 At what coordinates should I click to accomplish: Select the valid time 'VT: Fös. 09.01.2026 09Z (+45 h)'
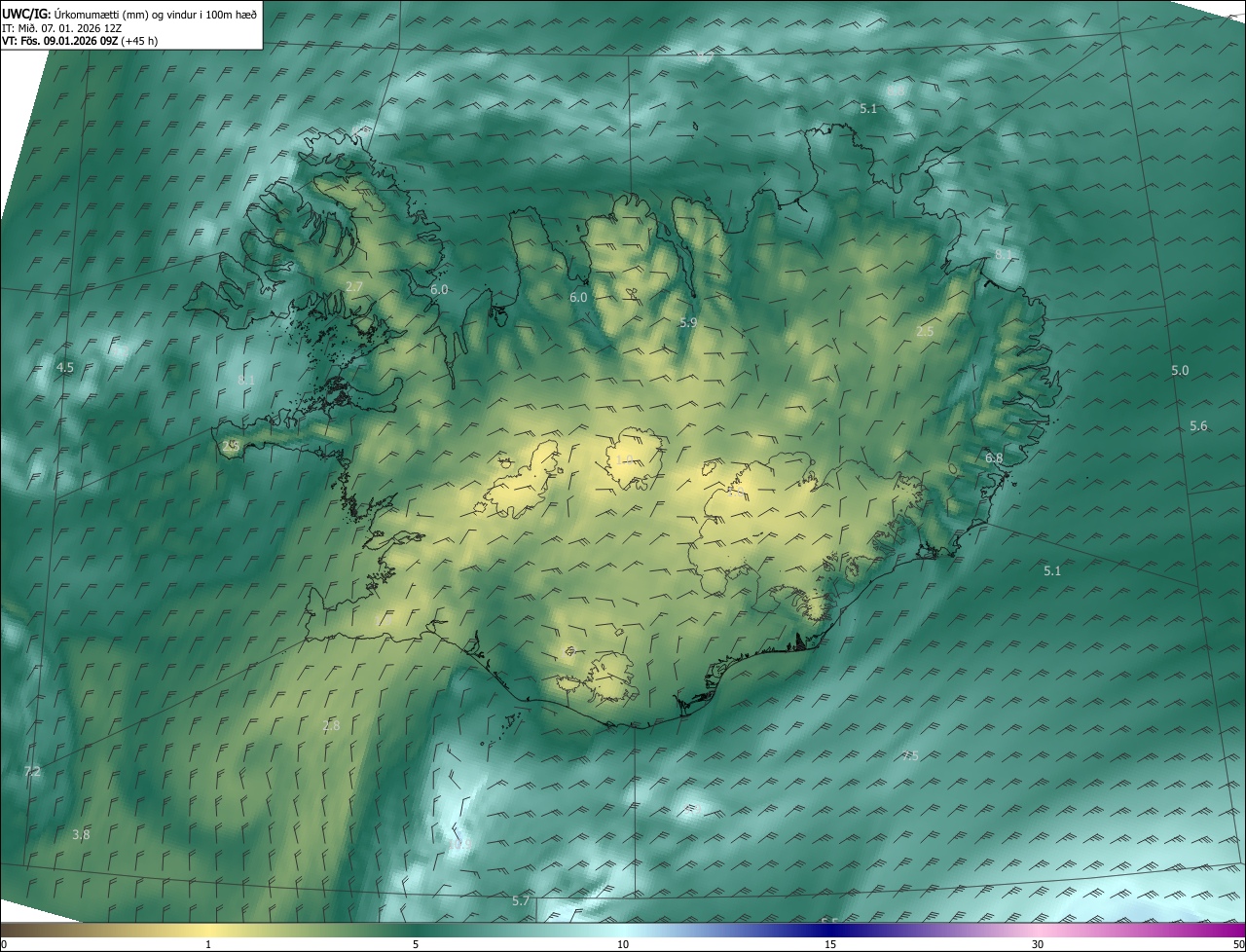point(80,41)
